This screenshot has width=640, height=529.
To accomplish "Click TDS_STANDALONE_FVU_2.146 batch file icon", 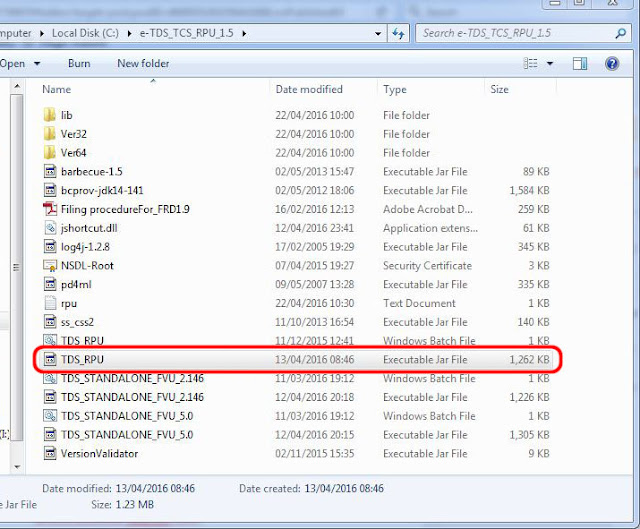I will (50, 378).
